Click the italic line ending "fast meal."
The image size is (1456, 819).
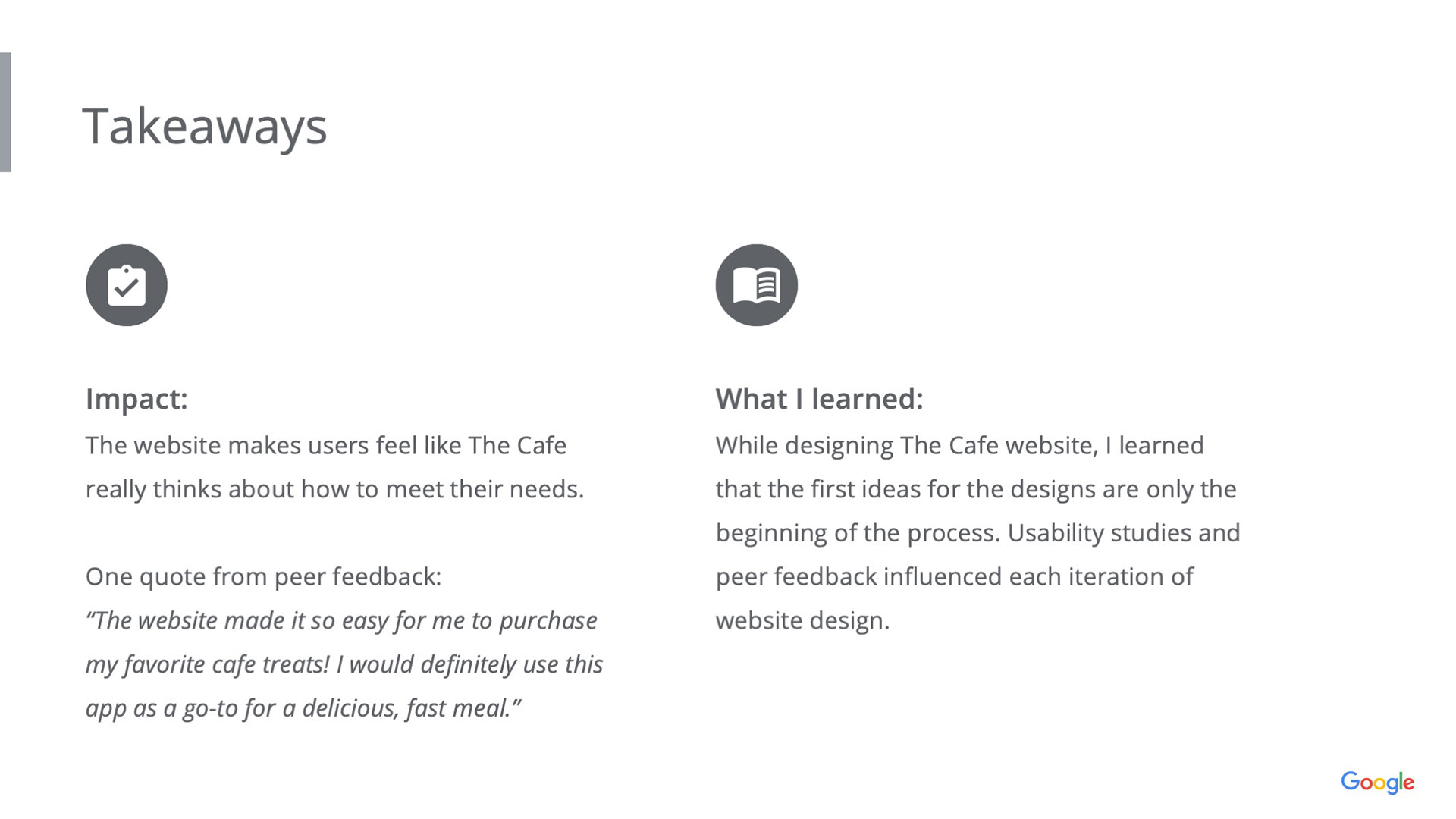click(x=303, y=708)
